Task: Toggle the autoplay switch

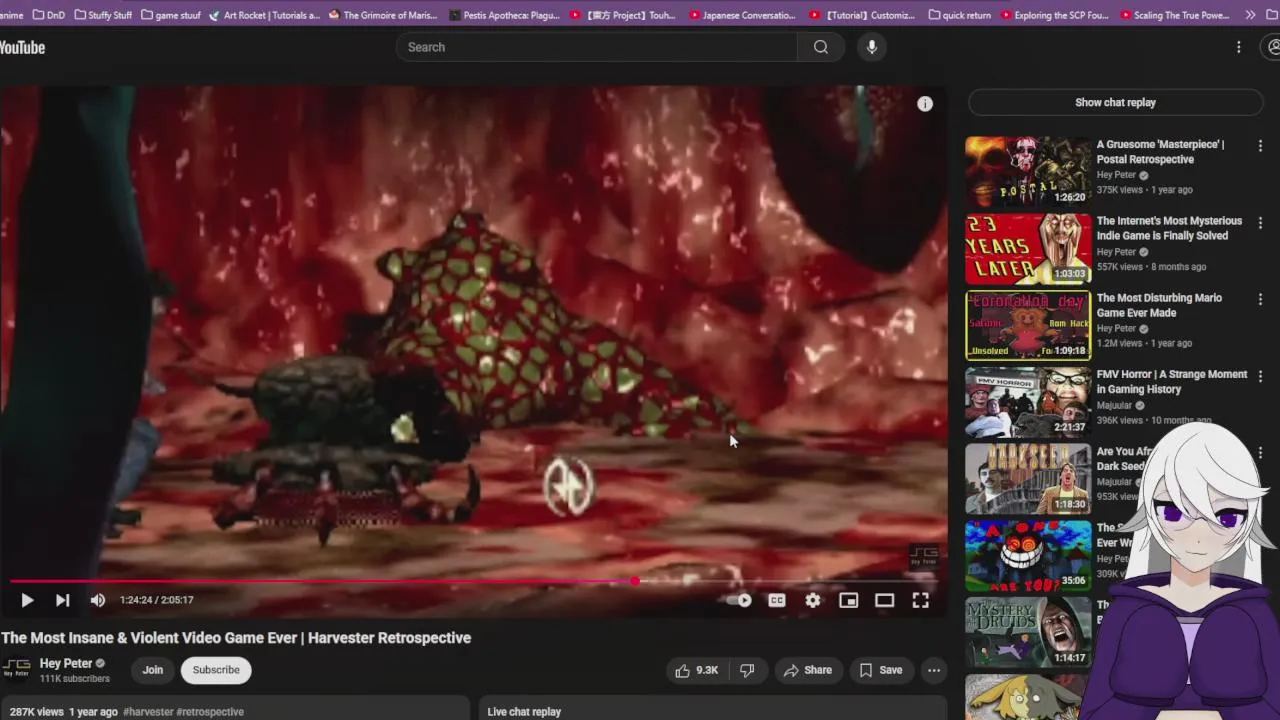Action: pos(740,600)
